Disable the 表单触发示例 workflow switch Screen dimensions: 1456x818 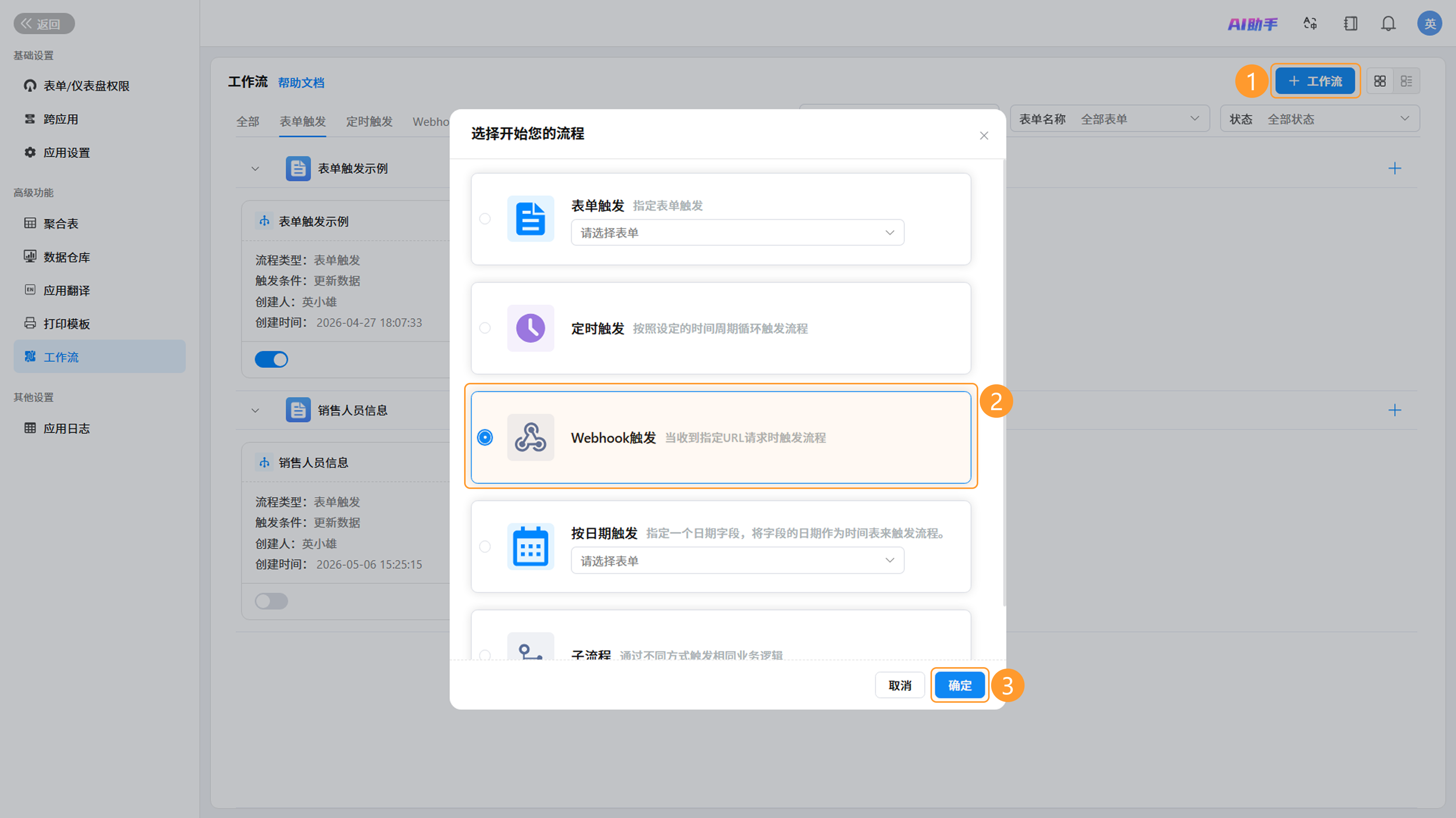[x=271, y=359]
